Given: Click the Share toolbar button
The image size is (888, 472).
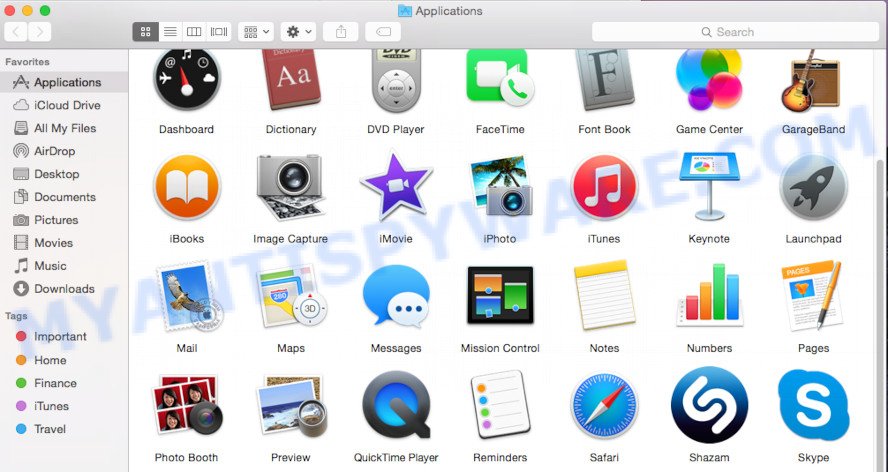Looking at the screenshot, I should click(341, 32).
